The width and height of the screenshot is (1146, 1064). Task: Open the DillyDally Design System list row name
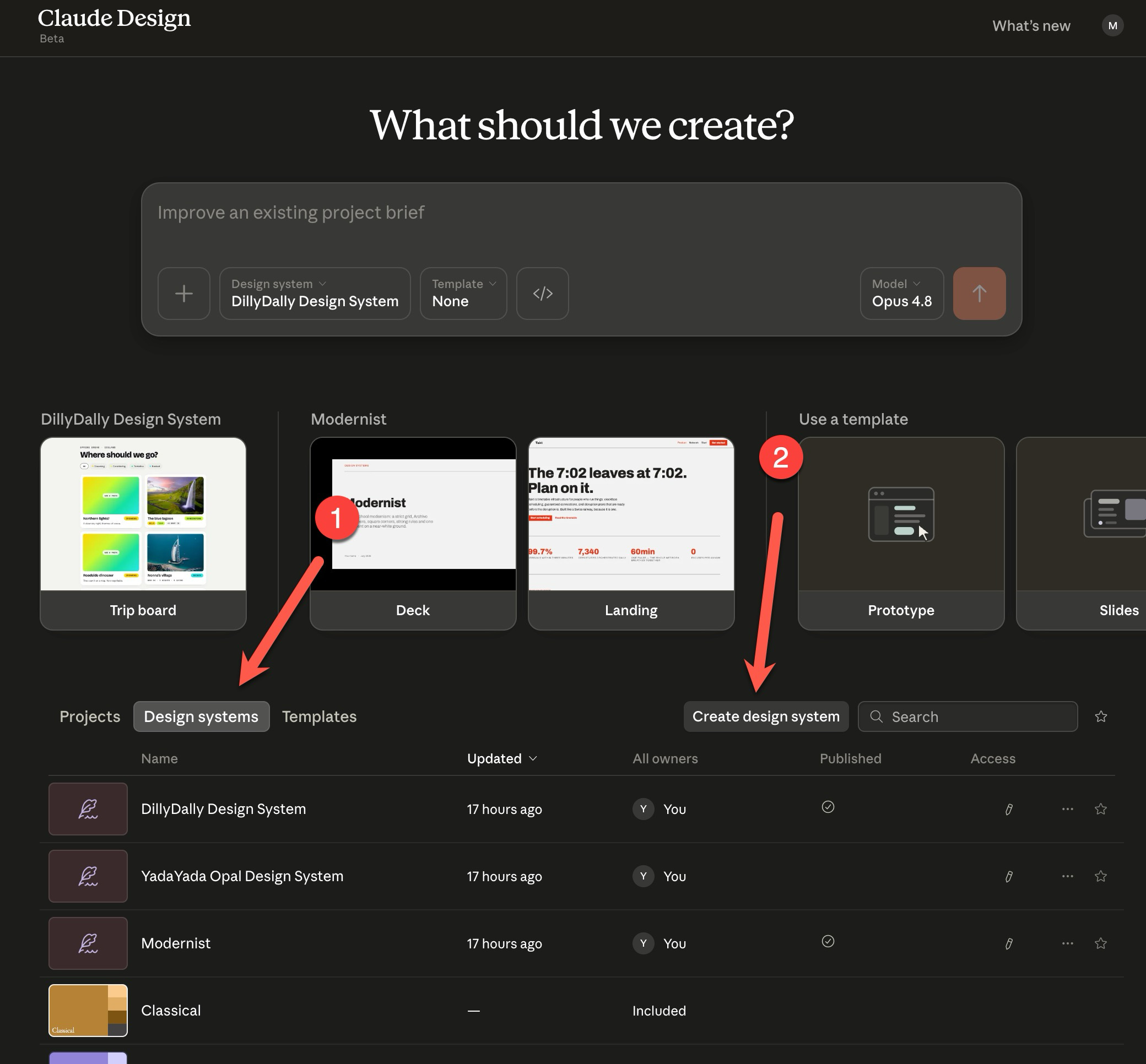224,809
